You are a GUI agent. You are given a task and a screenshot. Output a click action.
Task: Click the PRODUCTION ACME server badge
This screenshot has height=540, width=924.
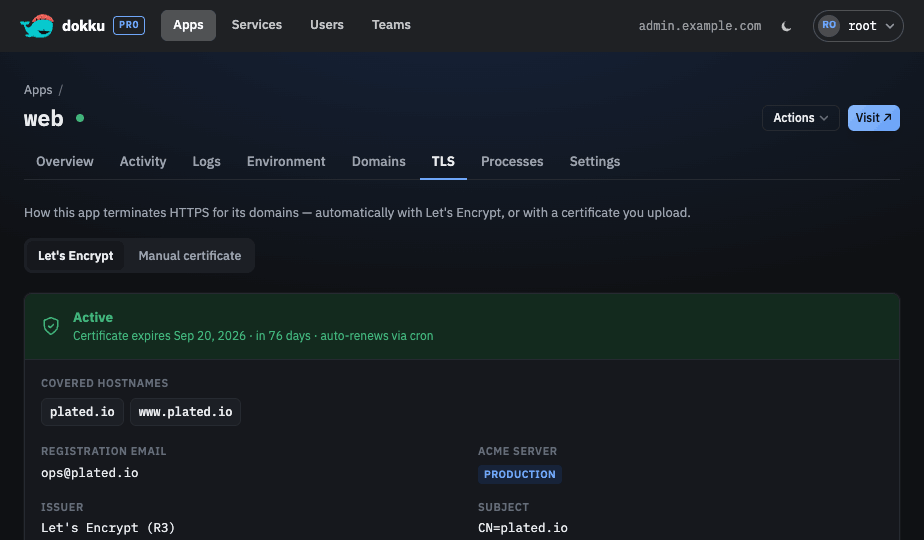[x=520, y=475]
